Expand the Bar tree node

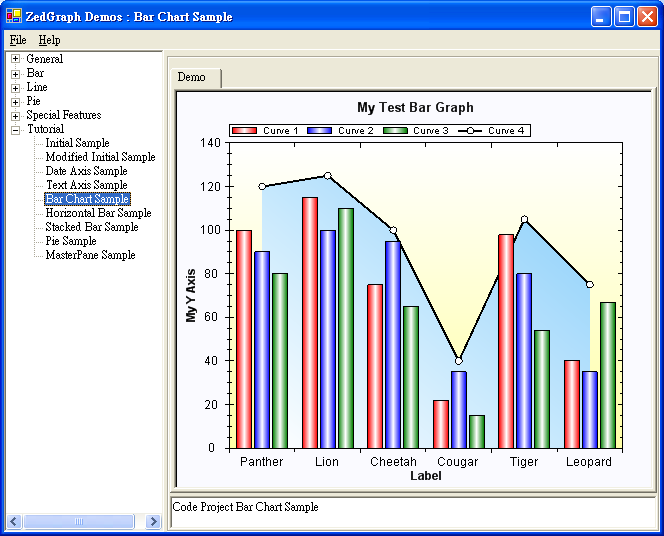tap(15, 74)
